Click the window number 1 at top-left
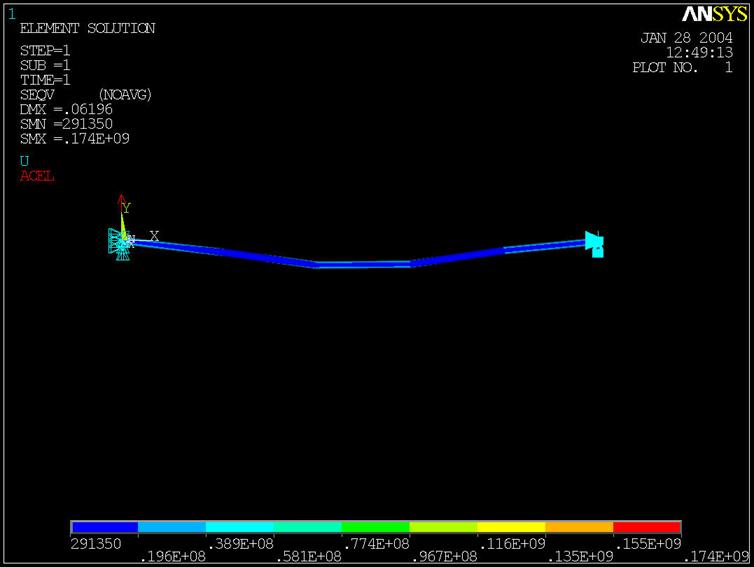 [12, 14]
